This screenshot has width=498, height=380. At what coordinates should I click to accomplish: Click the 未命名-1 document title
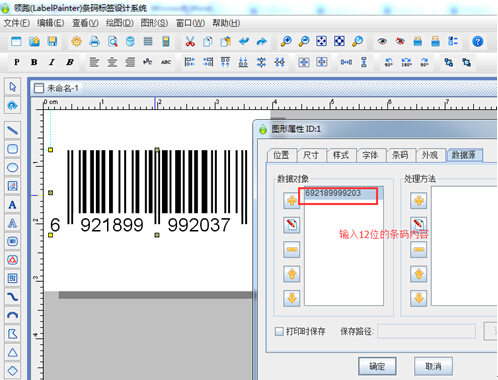coord(62,88)
